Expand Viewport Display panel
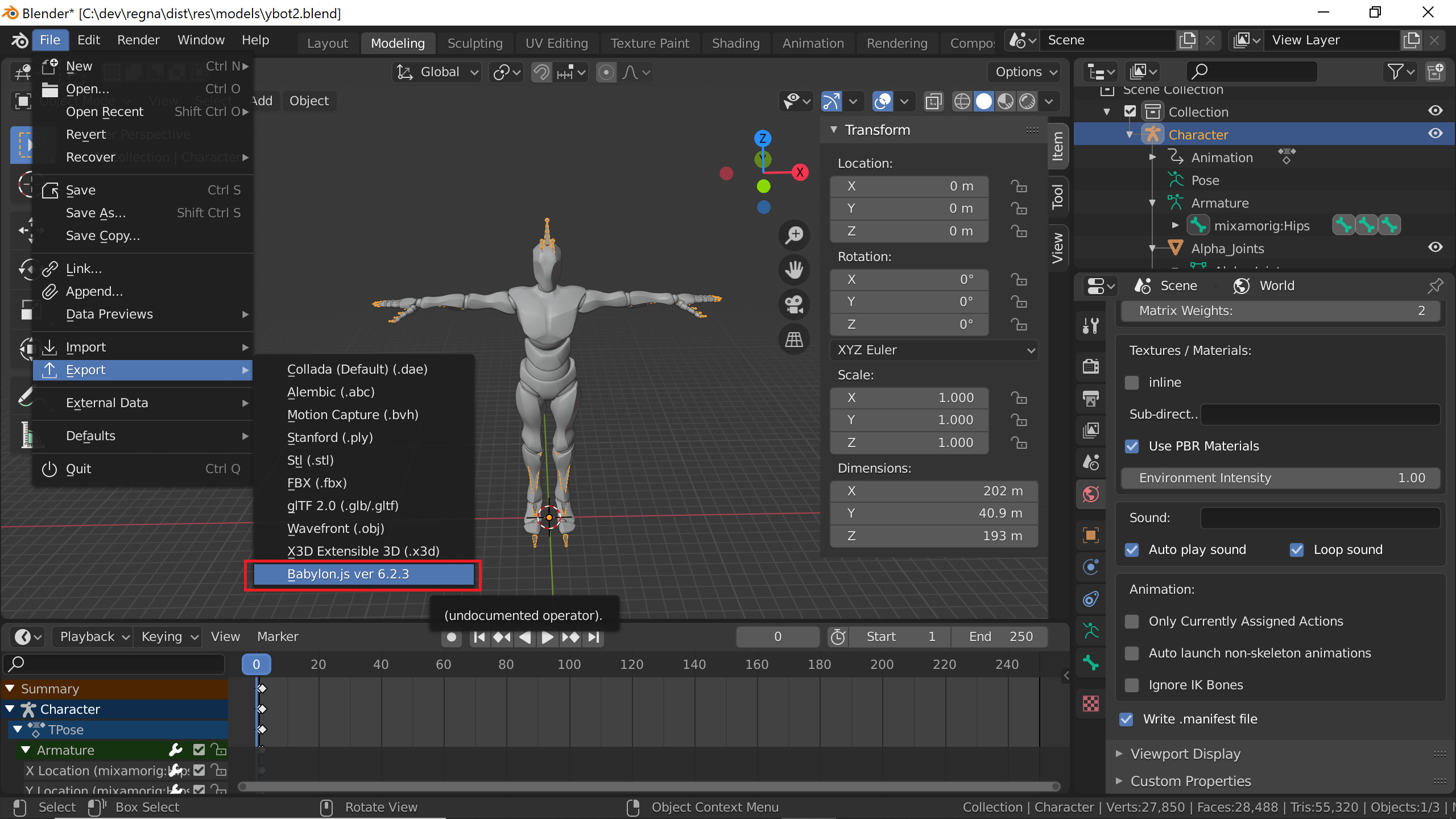This screenshot has height=819, width=1456. (1185, 754)
